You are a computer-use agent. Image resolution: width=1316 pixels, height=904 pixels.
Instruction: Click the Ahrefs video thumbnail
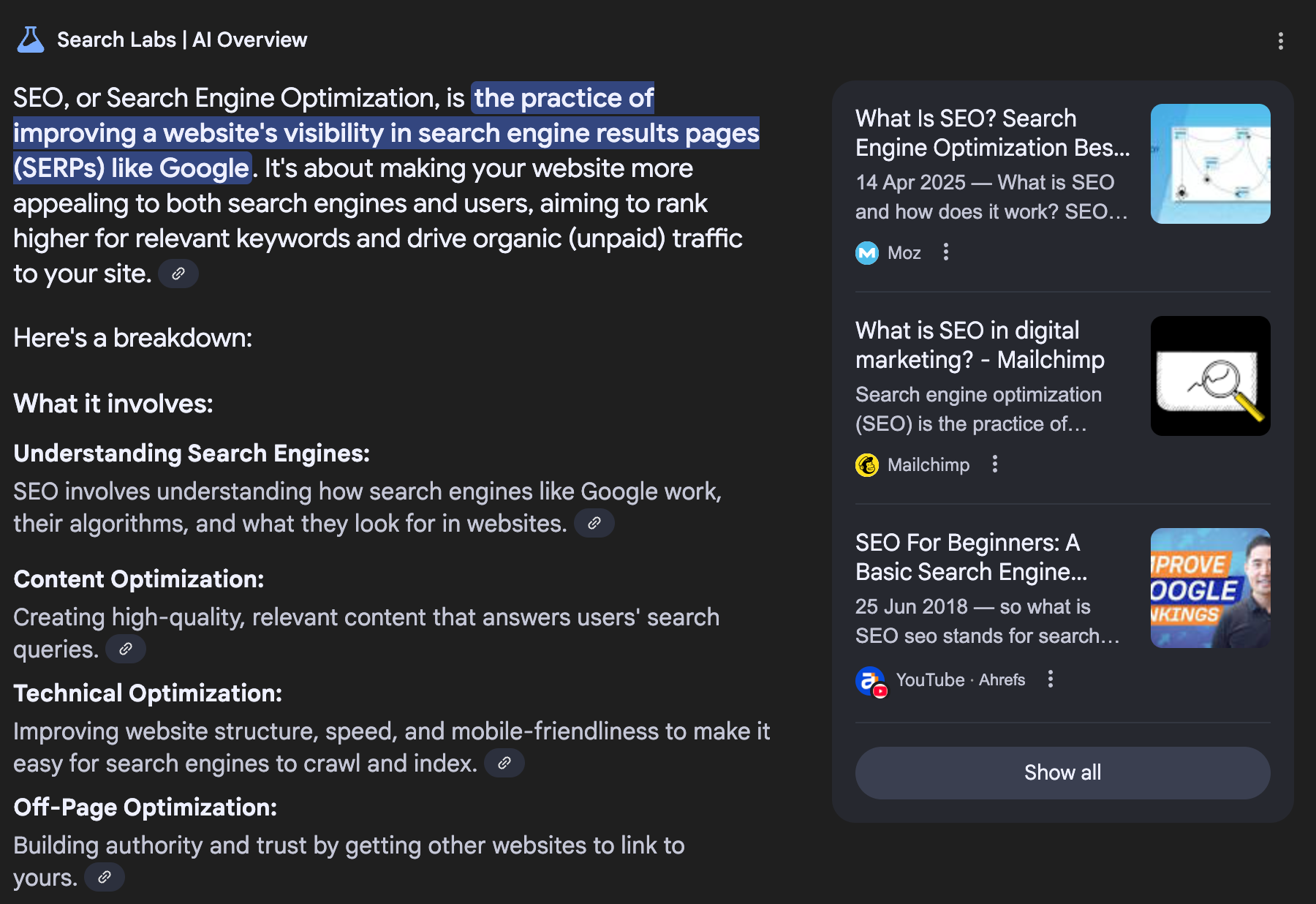click(1211, 588)
